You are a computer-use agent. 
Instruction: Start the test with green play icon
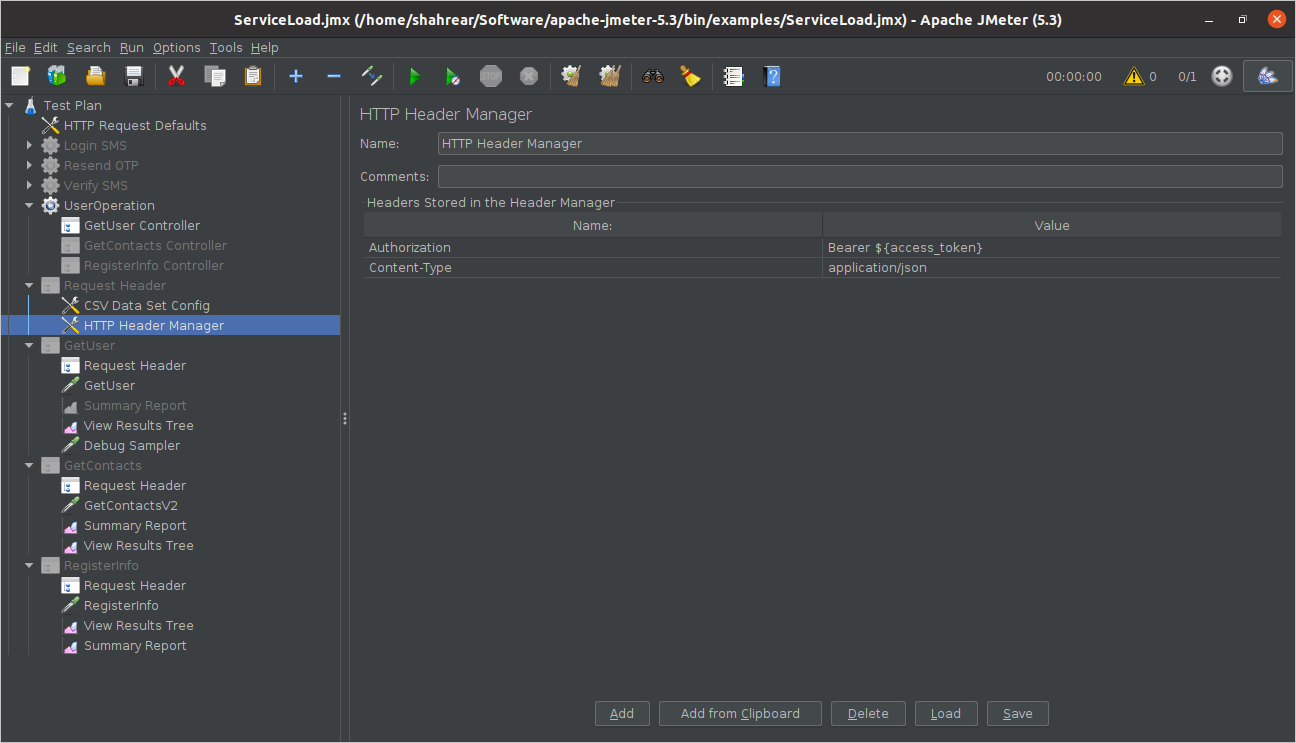pos(415,76)
